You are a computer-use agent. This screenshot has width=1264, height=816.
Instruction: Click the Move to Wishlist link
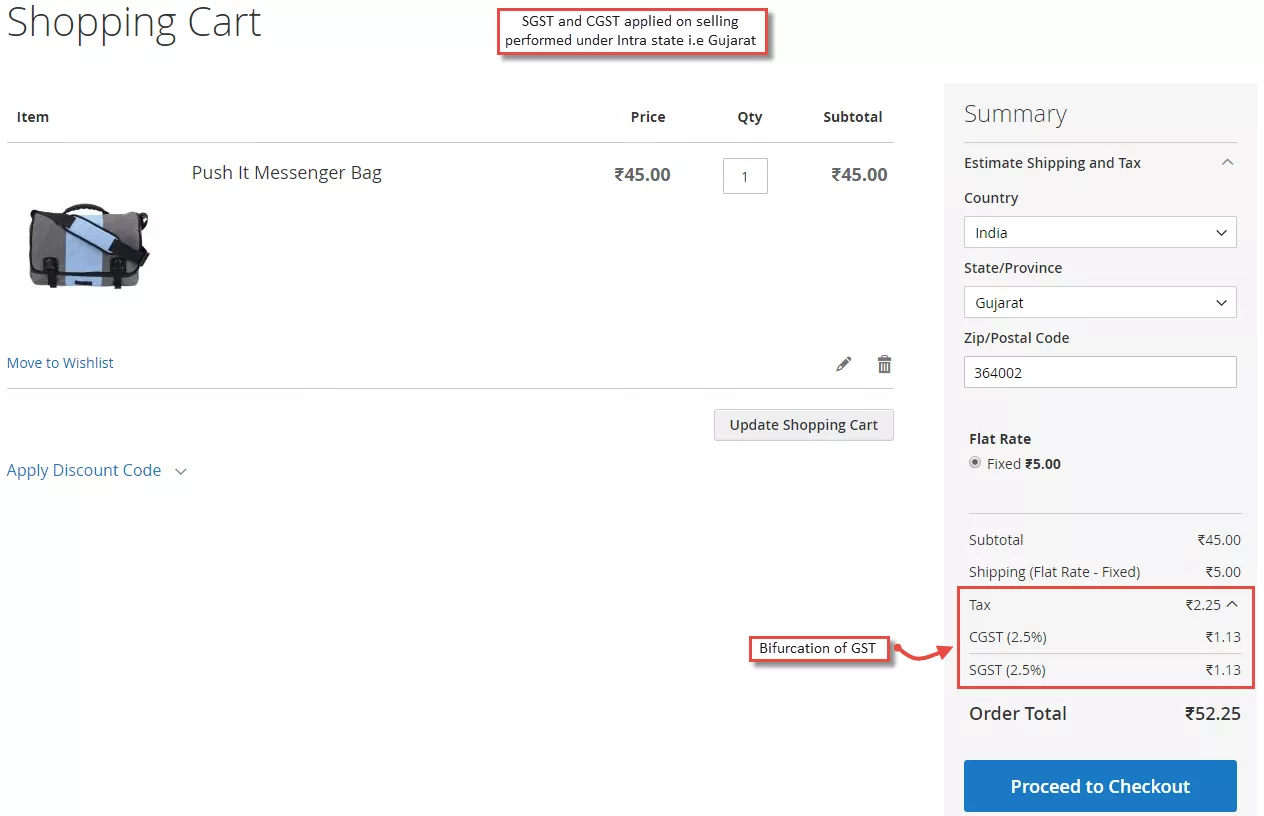[x=60, y=363]
